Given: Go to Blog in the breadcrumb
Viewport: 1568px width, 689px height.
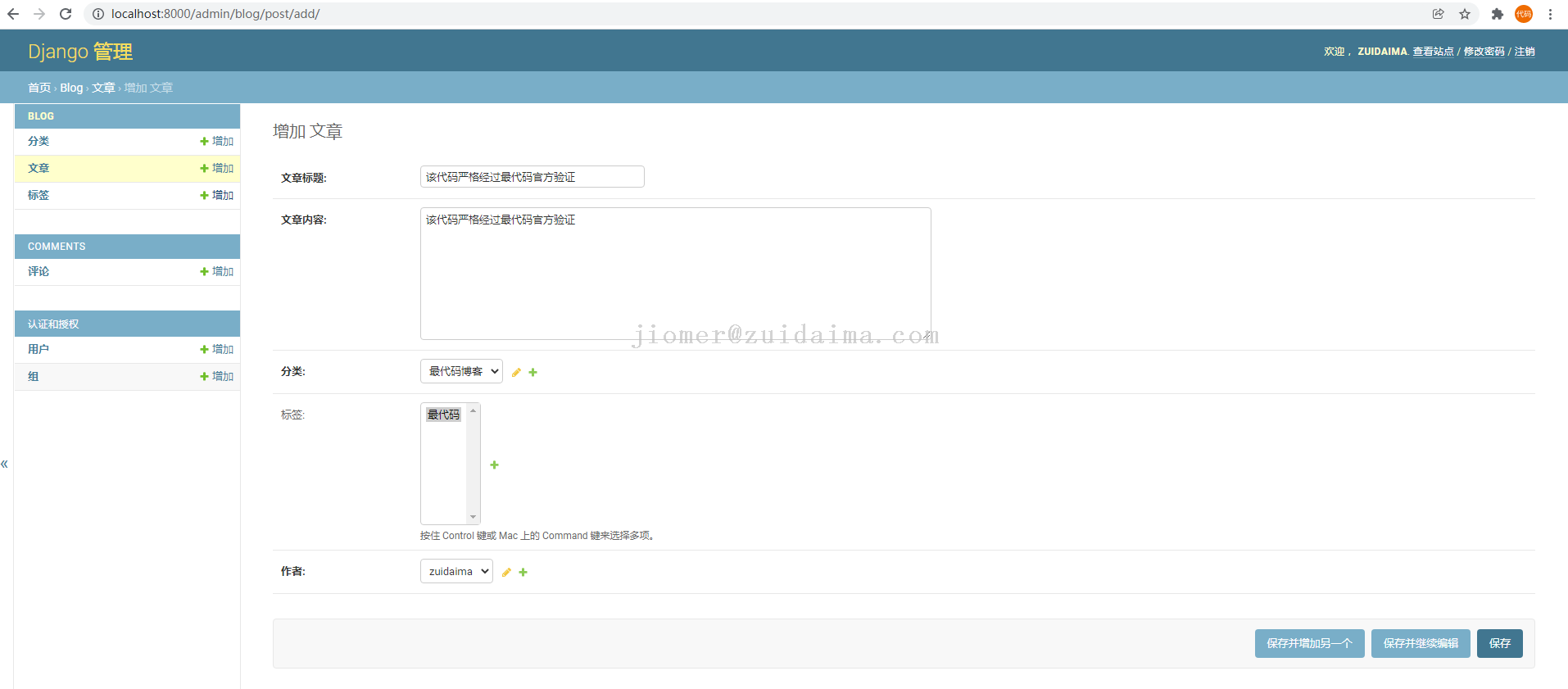Looking at the screenshot, I should pos(71,88).
